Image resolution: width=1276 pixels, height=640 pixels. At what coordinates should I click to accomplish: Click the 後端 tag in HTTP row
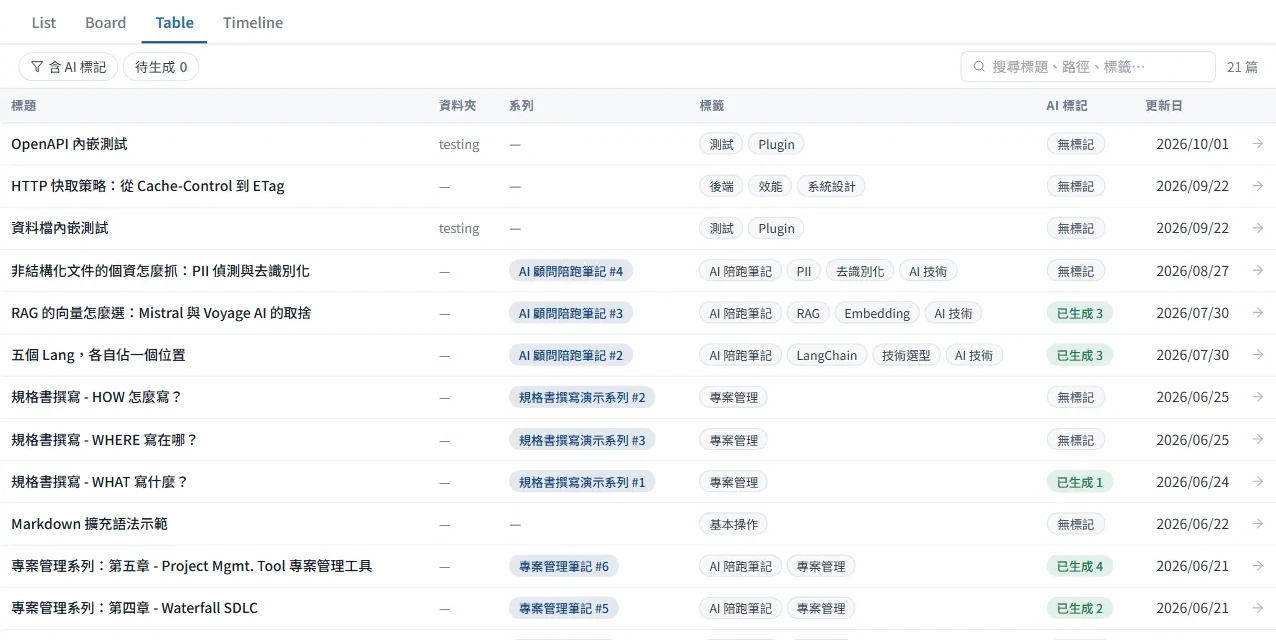(x=721, y=186)
